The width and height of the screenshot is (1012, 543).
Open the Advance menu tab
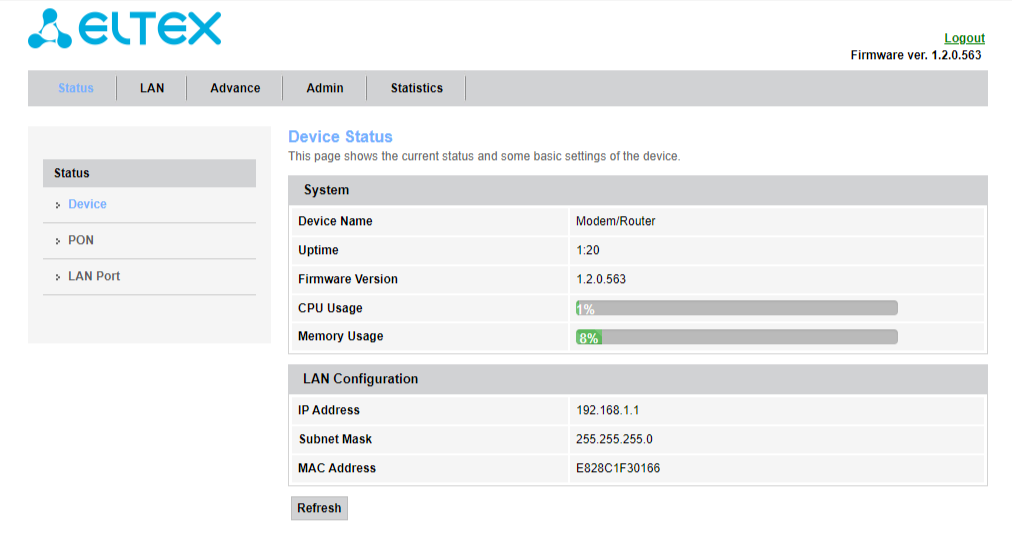(235, 88)
